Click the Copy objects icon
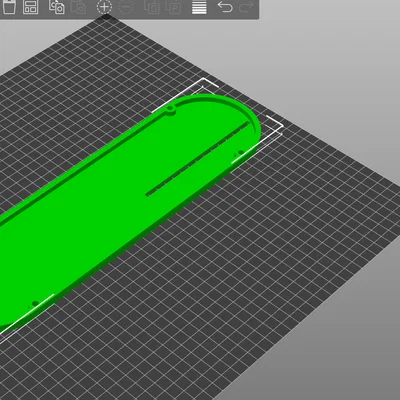 tap(57, 7)
